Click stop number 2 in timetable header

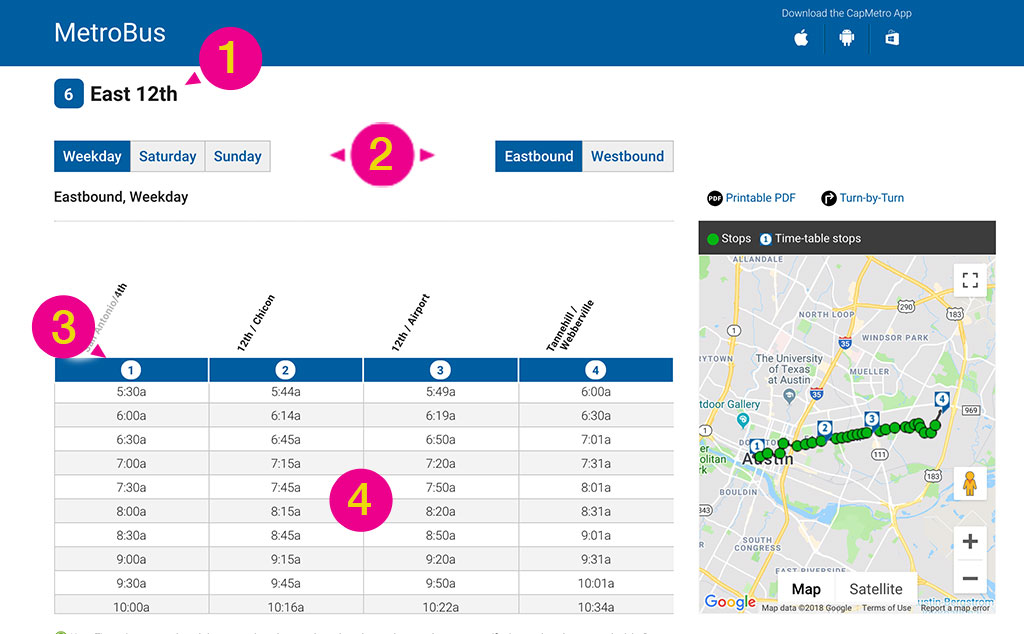point(285,370)
